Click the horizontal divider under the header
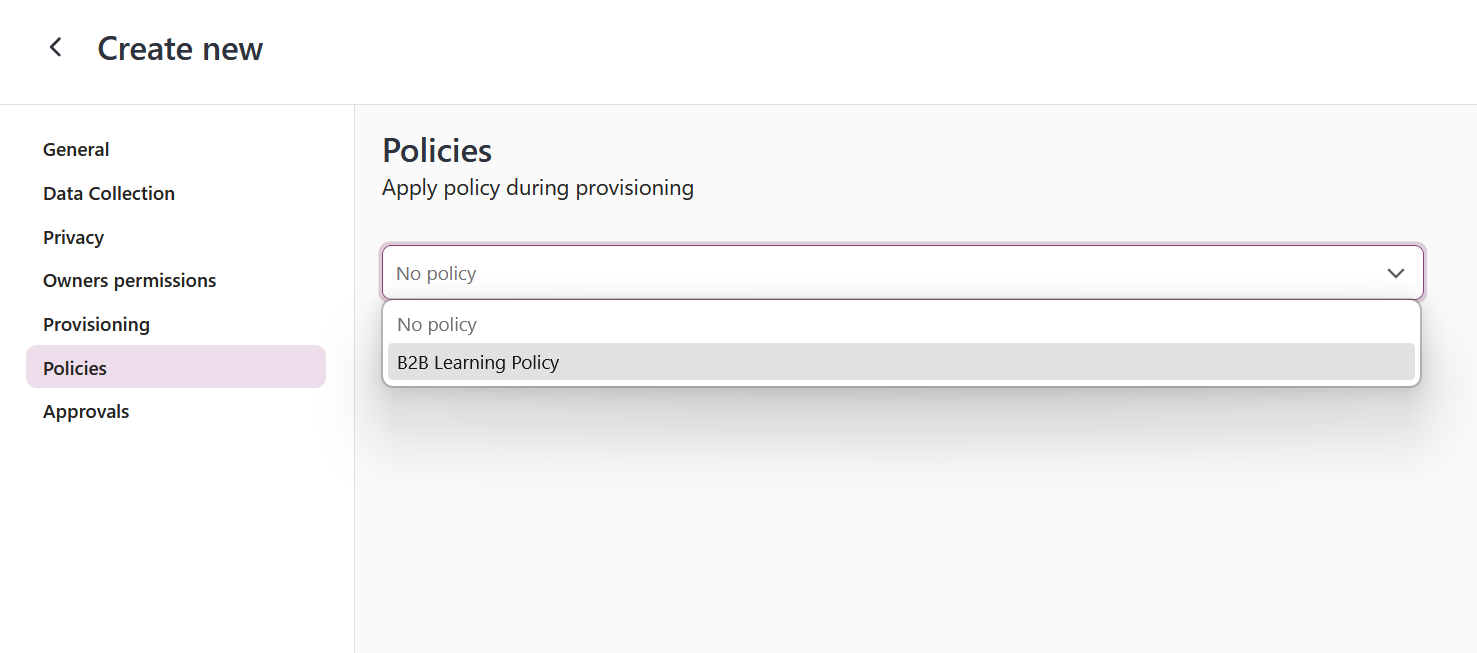 point(738,104)
